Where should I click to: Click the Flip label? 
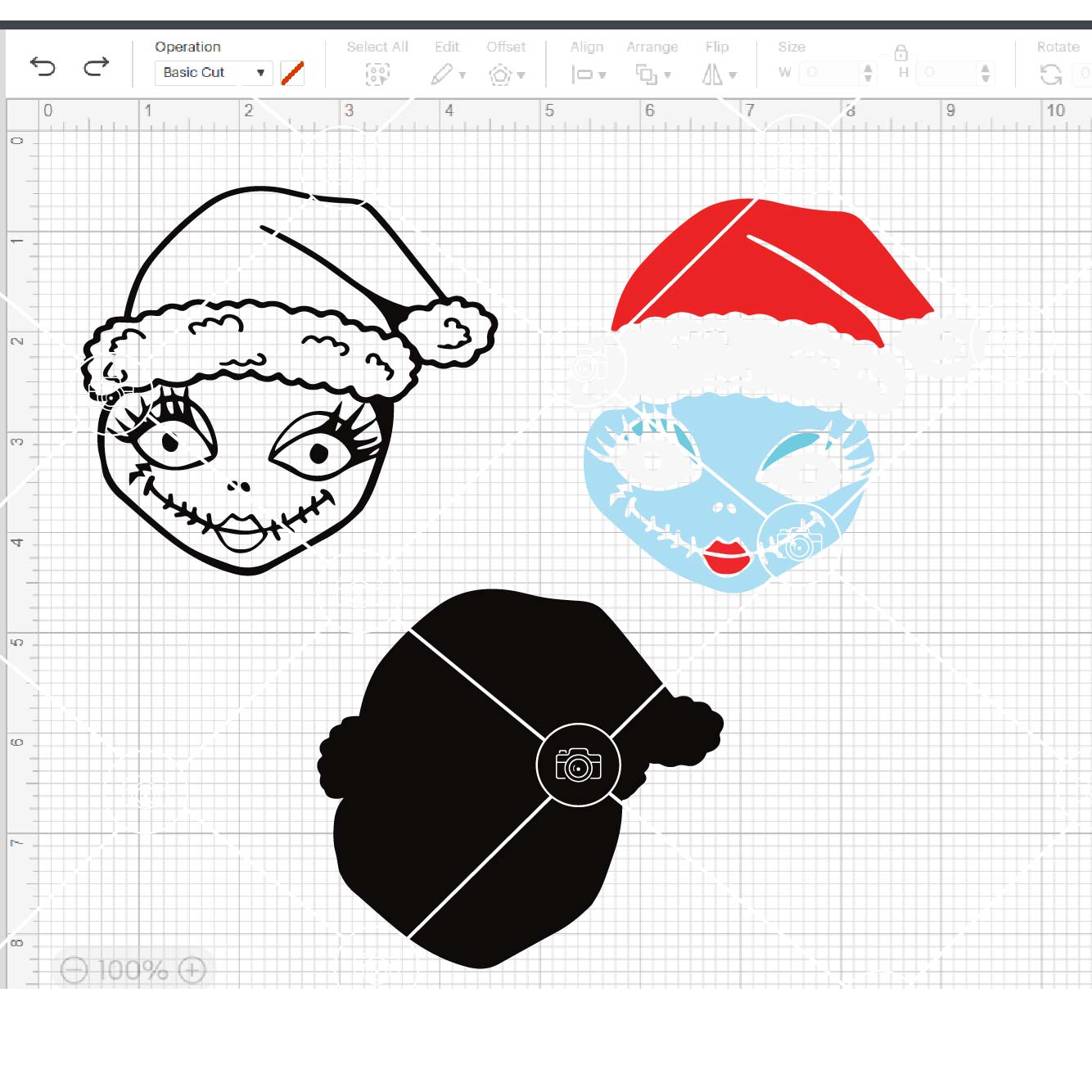[717, 47]
